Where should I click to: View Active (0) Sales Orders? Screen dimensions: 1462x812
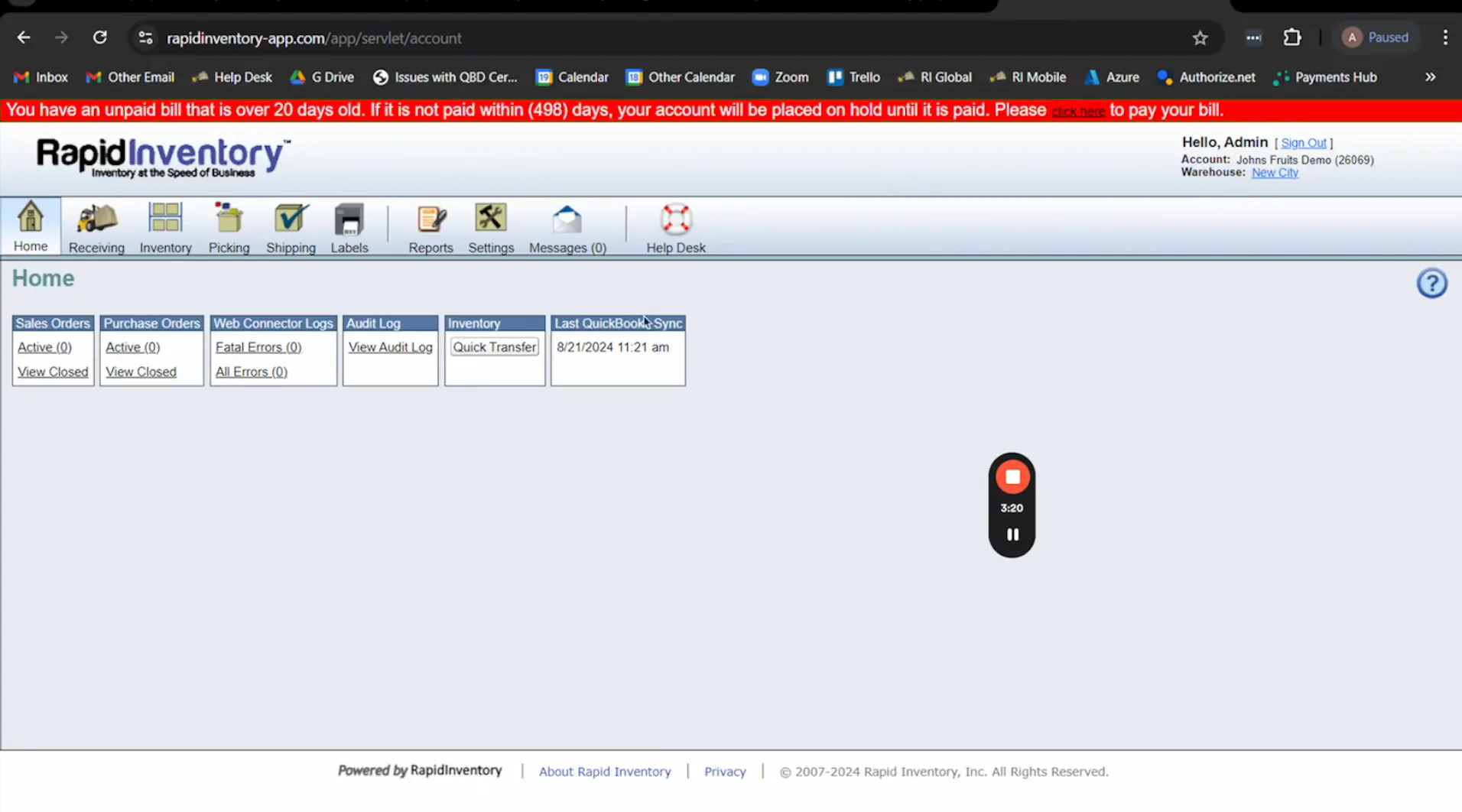(x=44, y=347)
